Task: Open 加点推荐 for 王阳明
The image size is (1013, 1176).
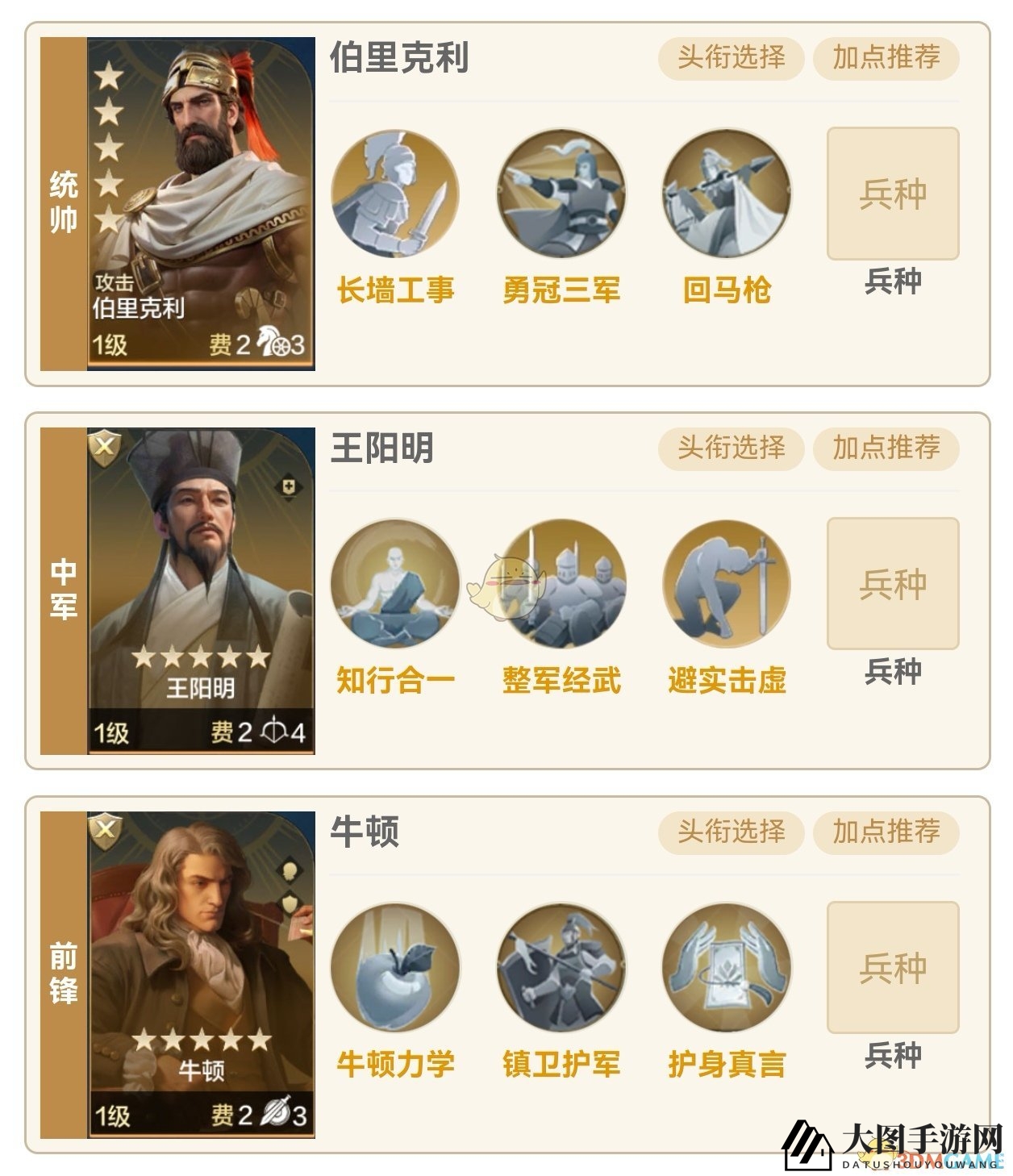Action: tap(886, 448)
